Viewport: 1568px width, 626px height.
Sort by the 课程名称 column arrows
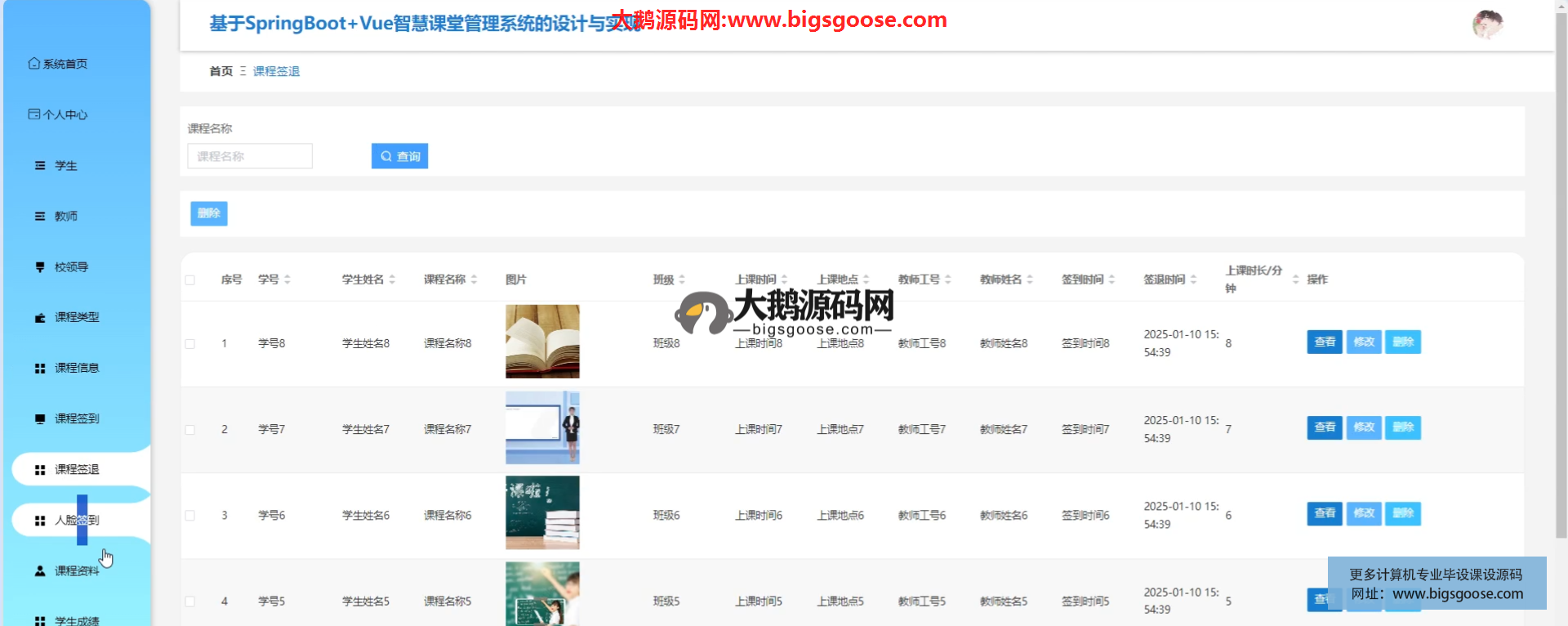[x=474, y=279]
